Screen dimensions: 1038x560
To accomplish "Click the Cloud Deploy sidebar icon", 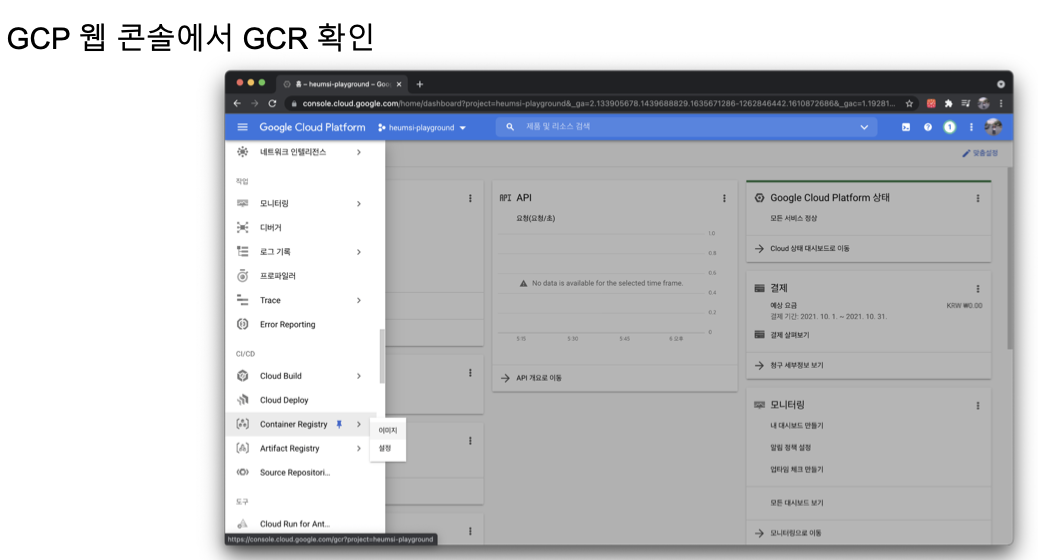I will 242,400.
